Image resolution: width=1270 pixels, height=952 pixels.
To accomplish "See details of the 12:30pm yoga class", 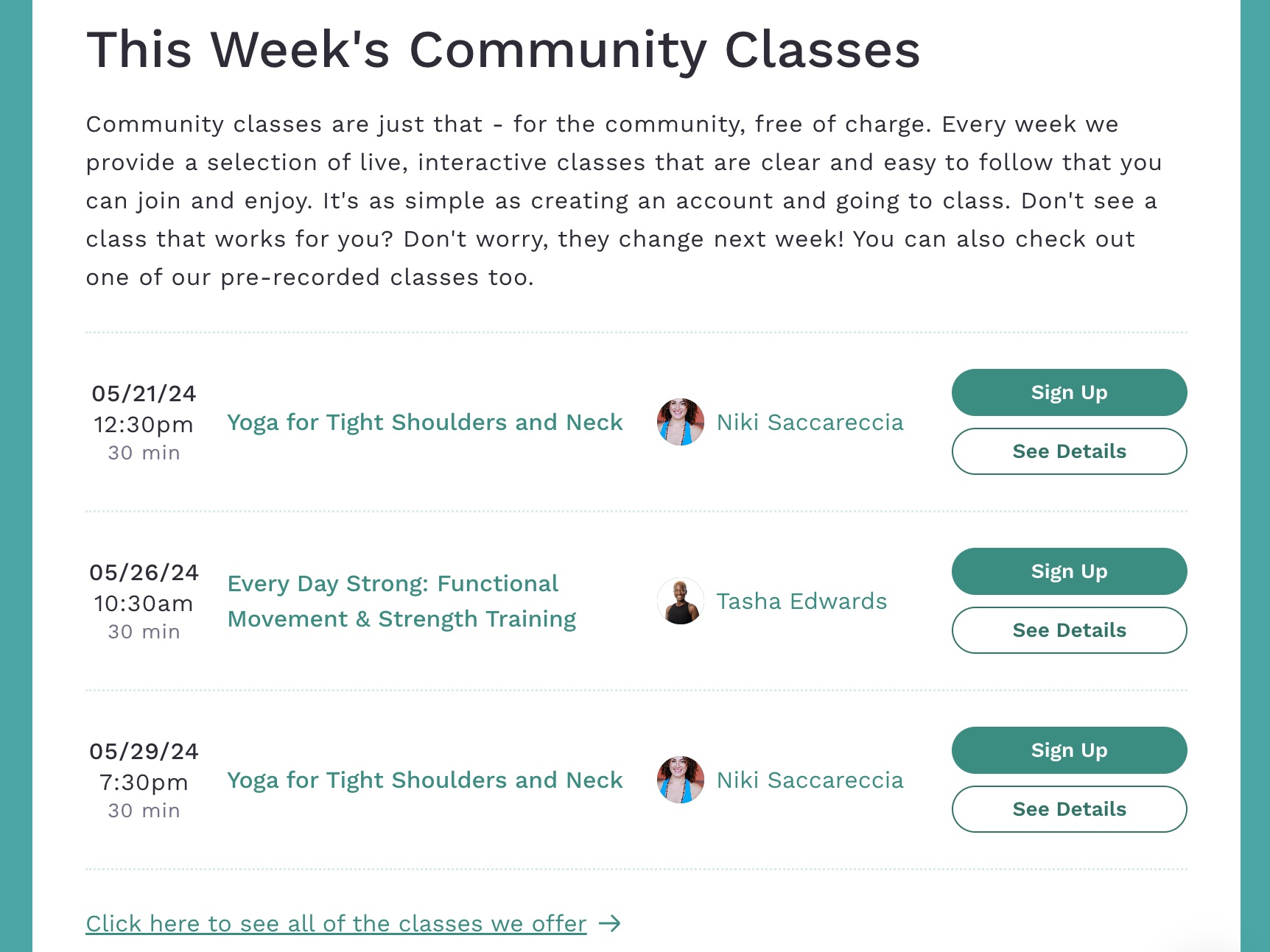I will [x=1069, y=451].
